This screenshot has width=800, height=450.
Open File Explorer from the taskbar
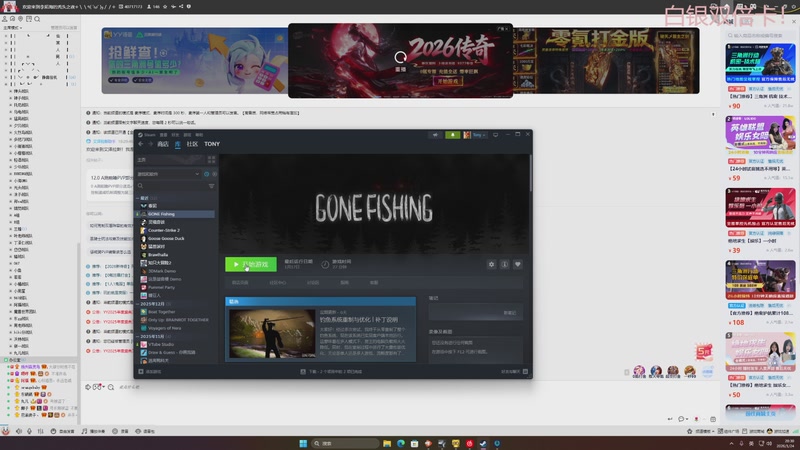[387, 443]
